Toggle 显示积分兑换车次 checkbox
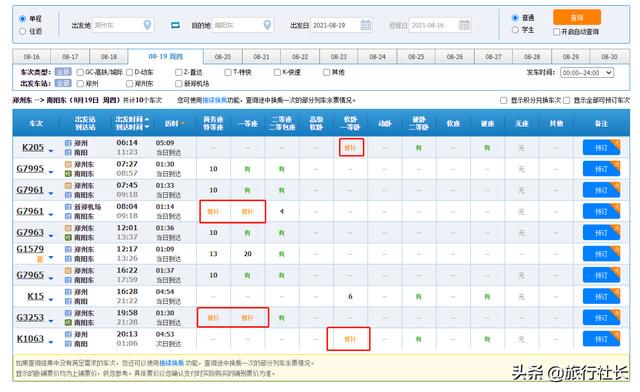 [504, 100]
